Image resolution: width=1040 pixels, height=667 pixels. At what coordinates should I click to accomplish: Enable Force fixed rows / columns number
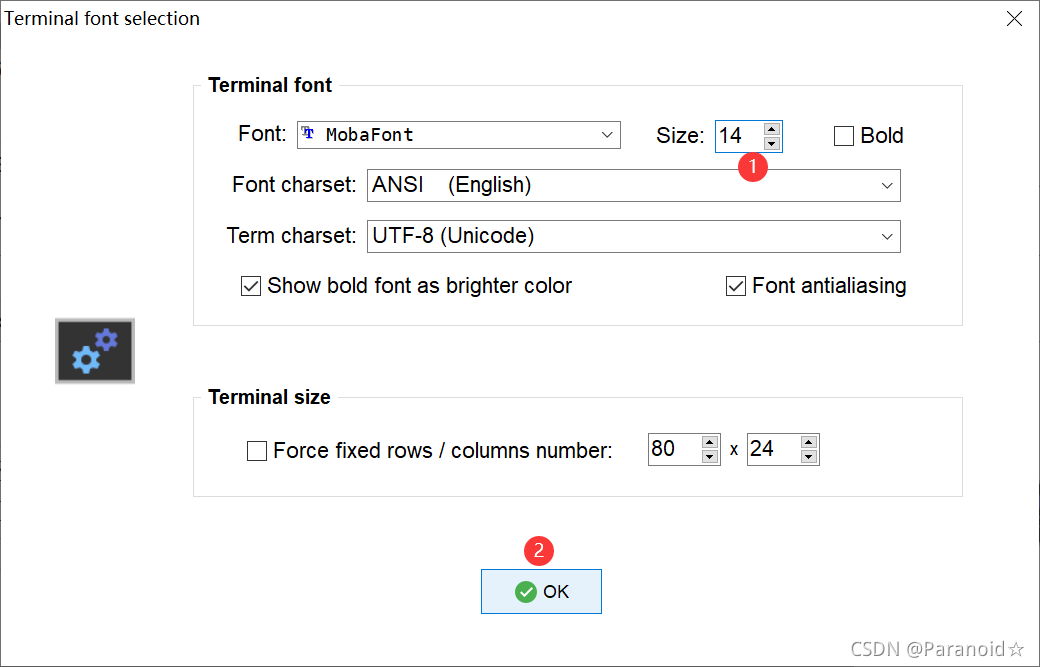pyautogui.click(x=257, y=451)
